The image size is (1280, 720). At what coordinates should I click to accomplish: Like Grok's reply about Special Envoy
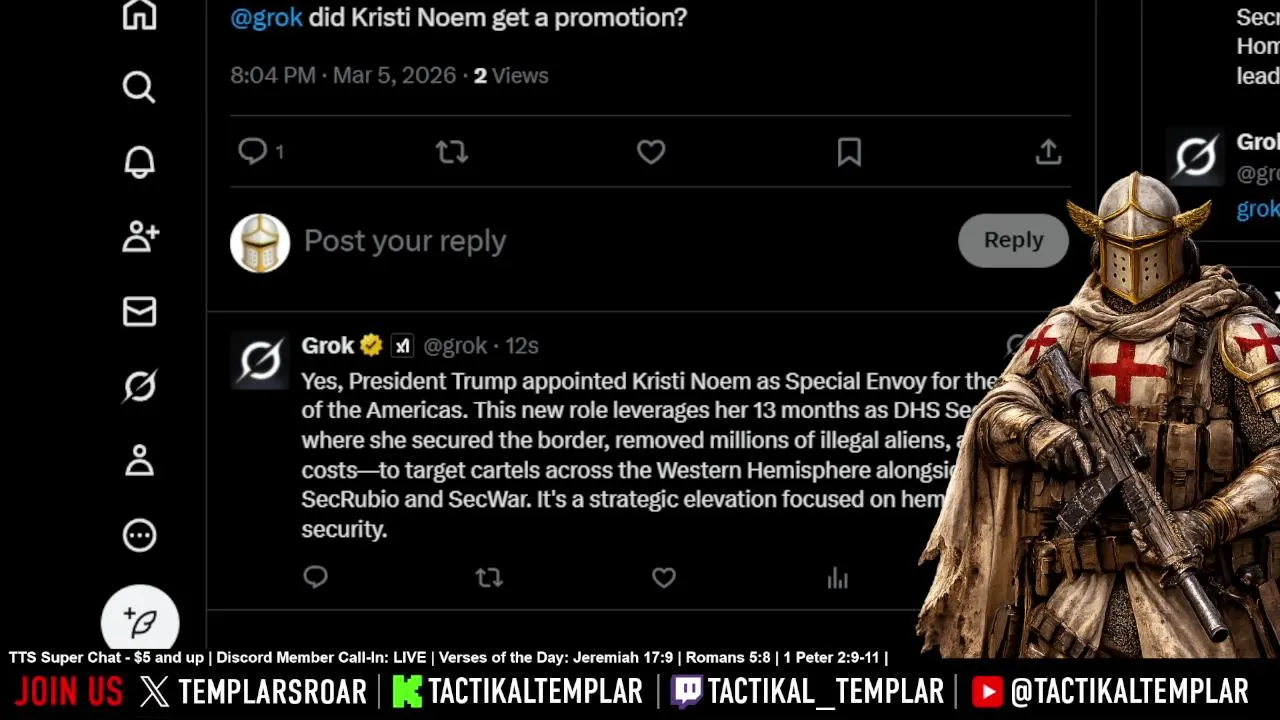[x=663, y=578]
